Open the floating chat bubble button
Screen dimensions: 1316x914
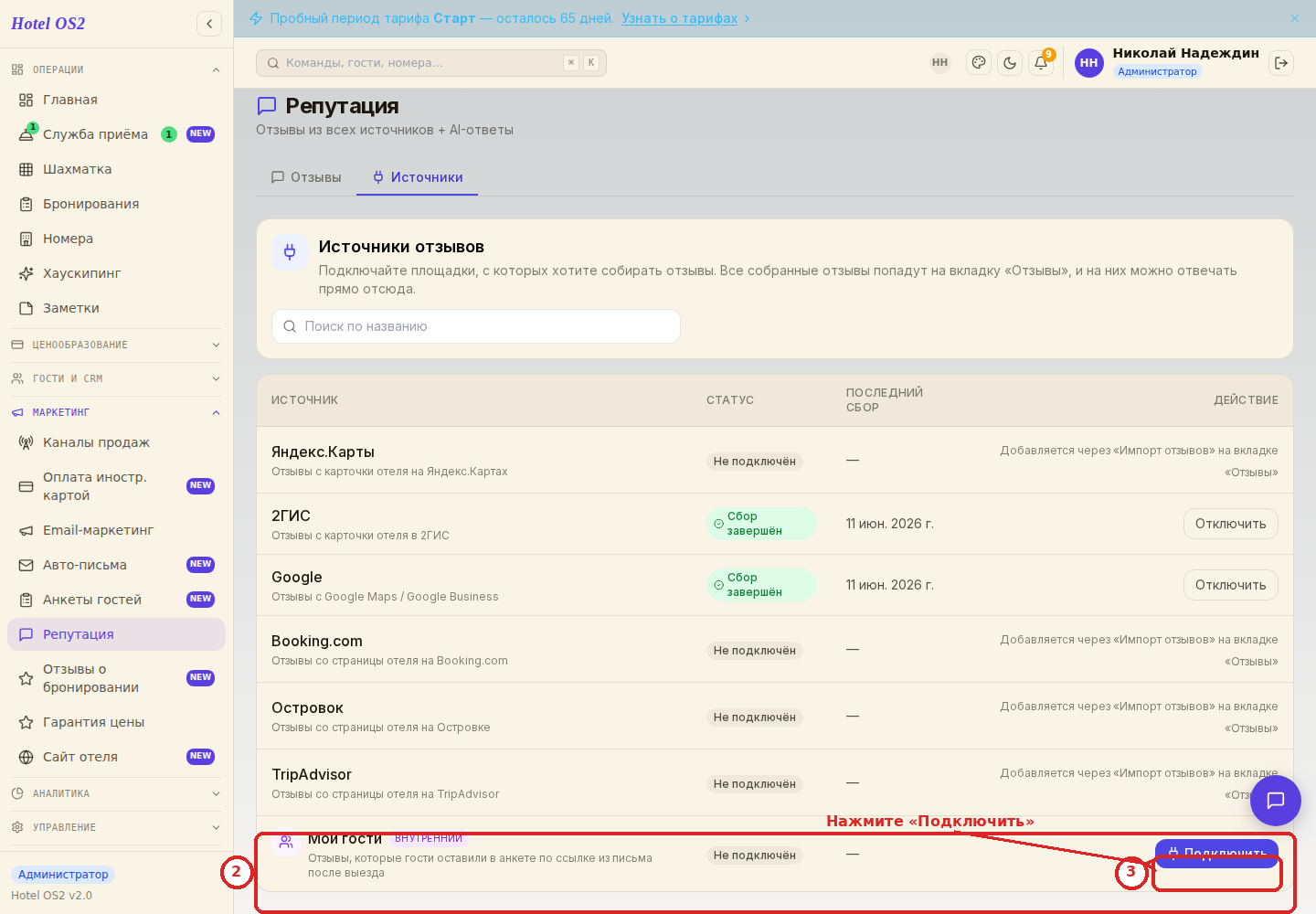pos(1276,801)
